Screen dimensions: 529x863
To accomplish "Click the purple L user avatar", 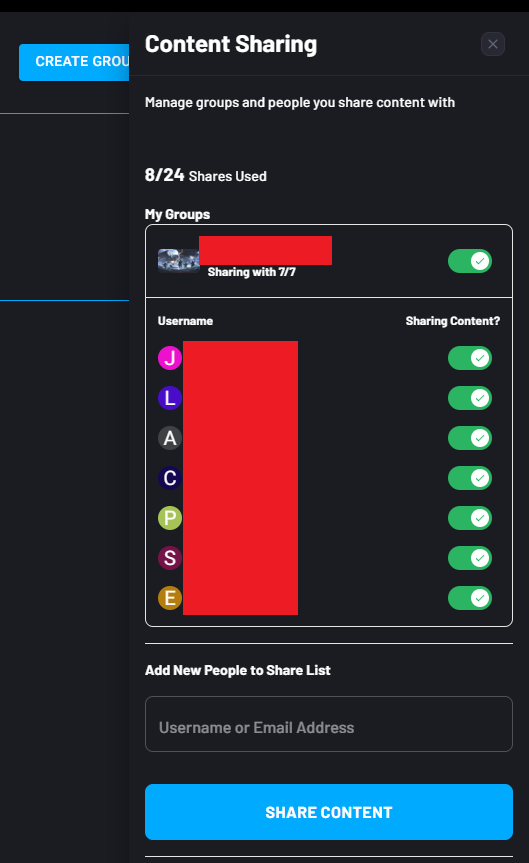I will [x=170, y=398].
